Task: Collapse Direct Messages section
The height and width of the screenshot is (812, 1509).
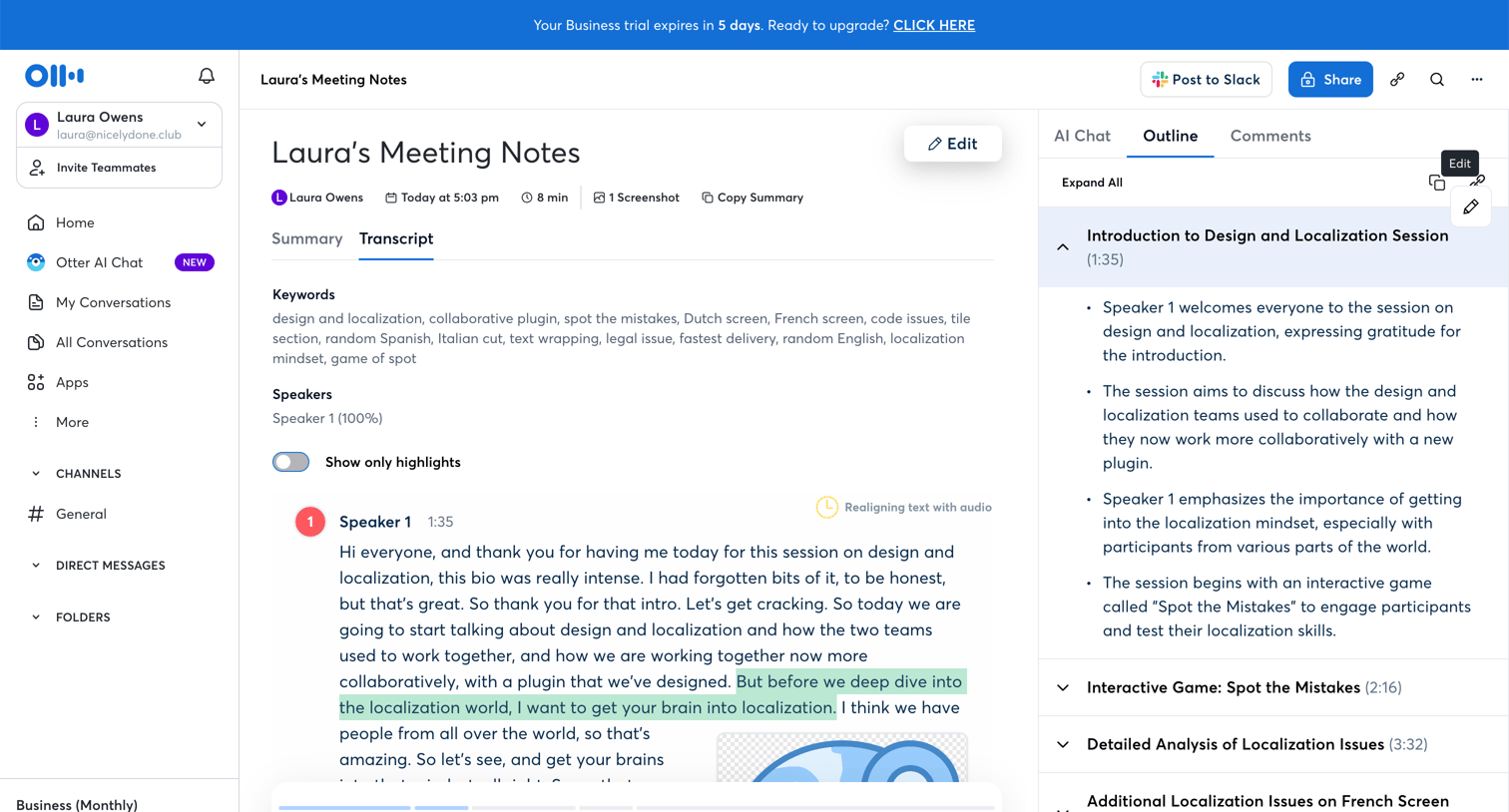Action: (36, 566)
